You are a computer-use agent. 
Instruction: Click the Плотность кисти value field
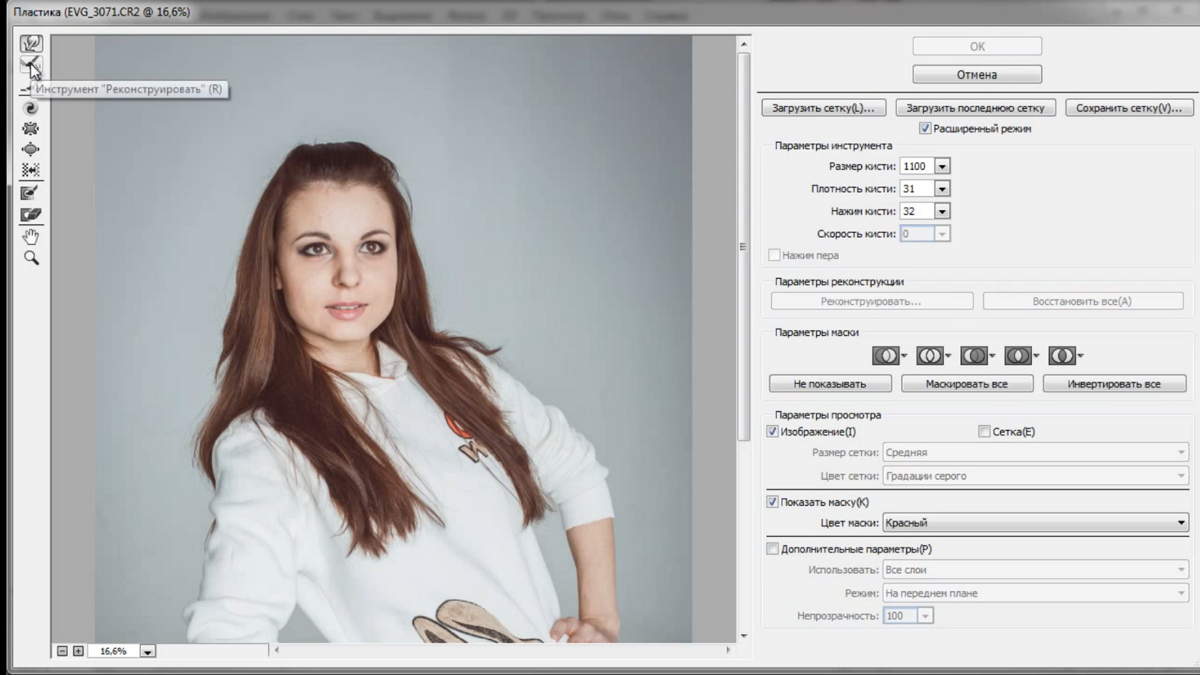point(915,188)
